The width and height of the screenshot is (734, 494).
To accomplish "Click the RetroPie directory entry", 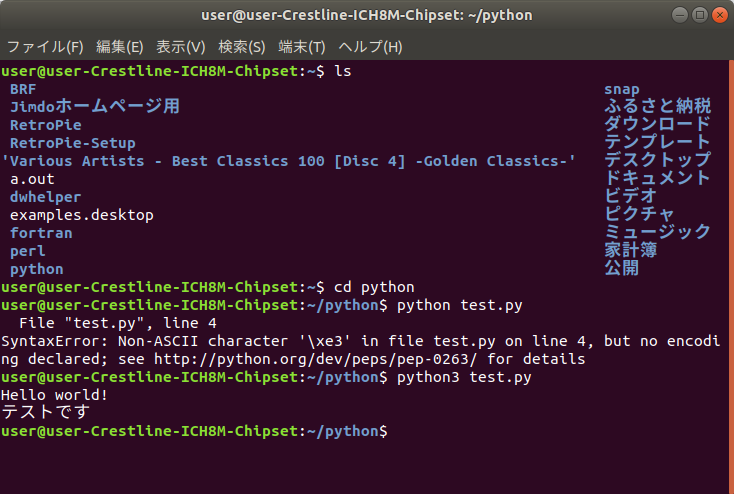I will [x=45, y=125].
